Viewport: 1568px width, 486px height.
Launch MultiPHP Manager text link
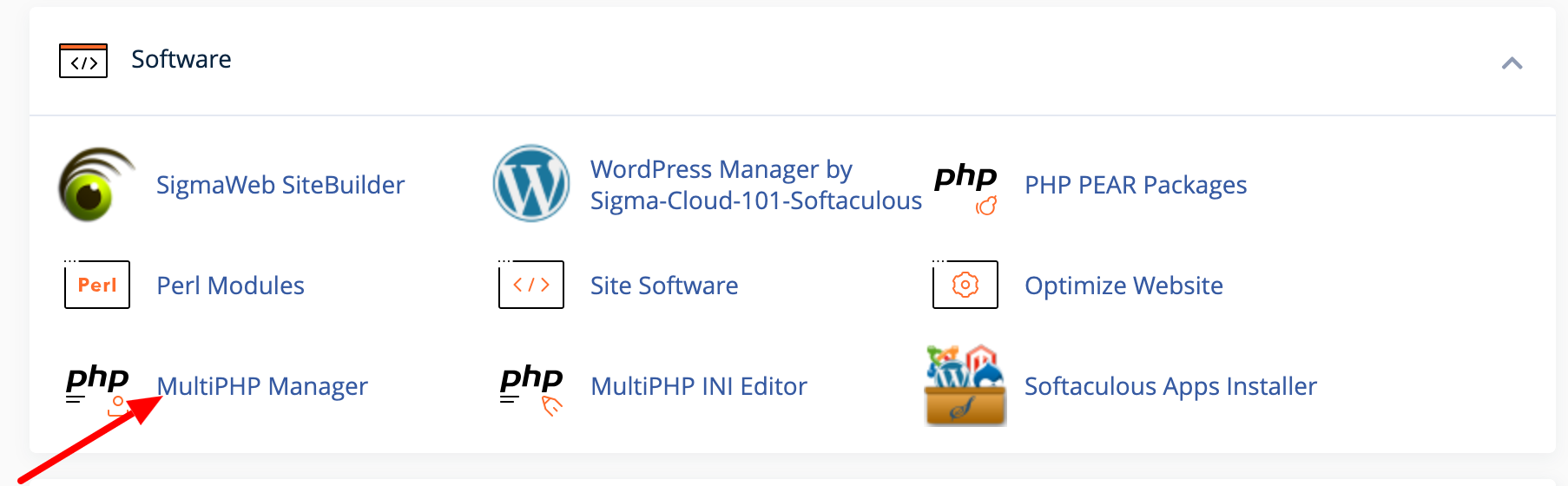(x=262, y=386)
